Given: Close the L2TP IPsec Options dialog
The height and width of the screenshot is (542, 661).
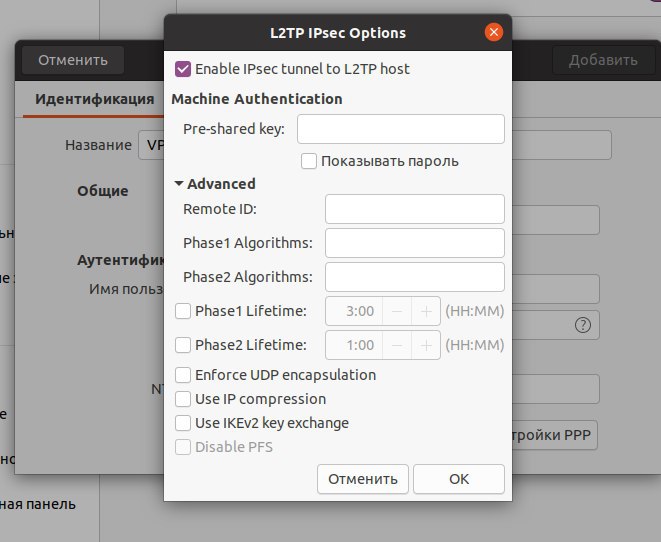Looking at the screenshot, I should (x=494, y=32).
